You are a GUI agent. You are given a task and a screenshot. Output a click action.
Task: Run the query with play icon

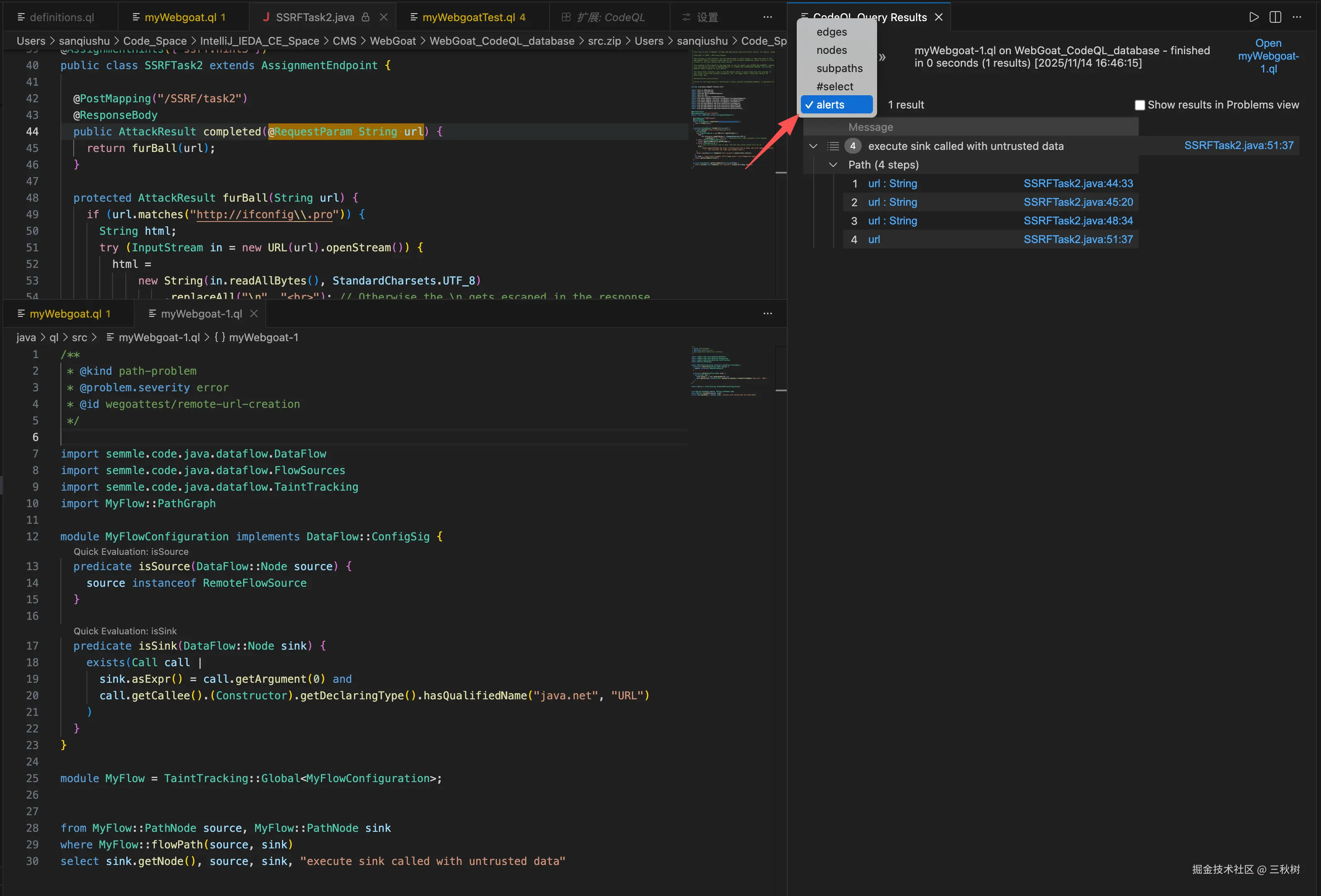click(1254, 17)
